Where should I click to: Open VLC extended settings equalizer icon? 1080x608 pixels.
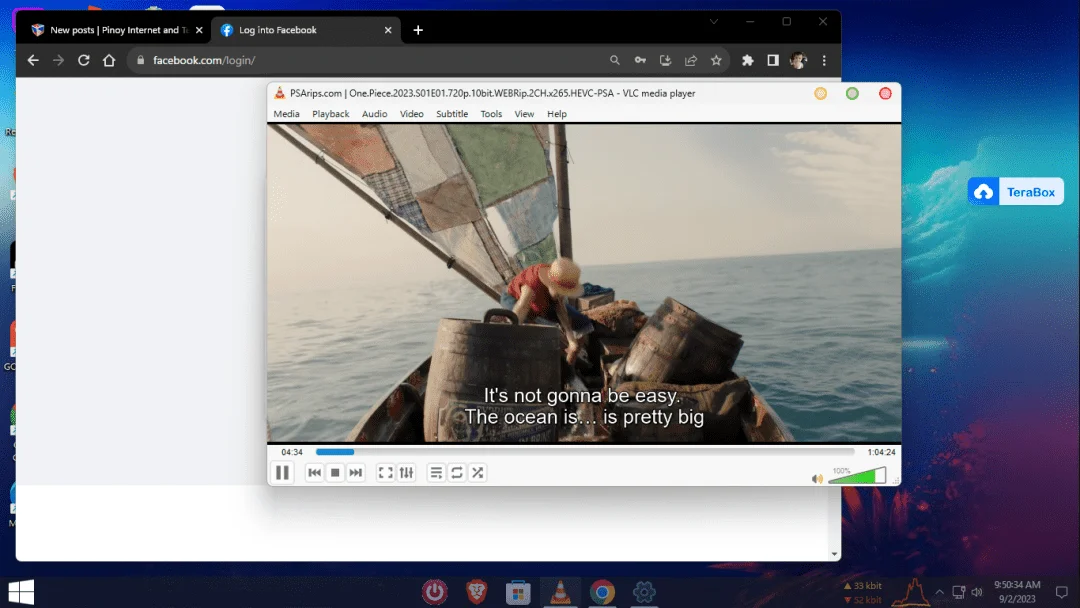(407, 472)
